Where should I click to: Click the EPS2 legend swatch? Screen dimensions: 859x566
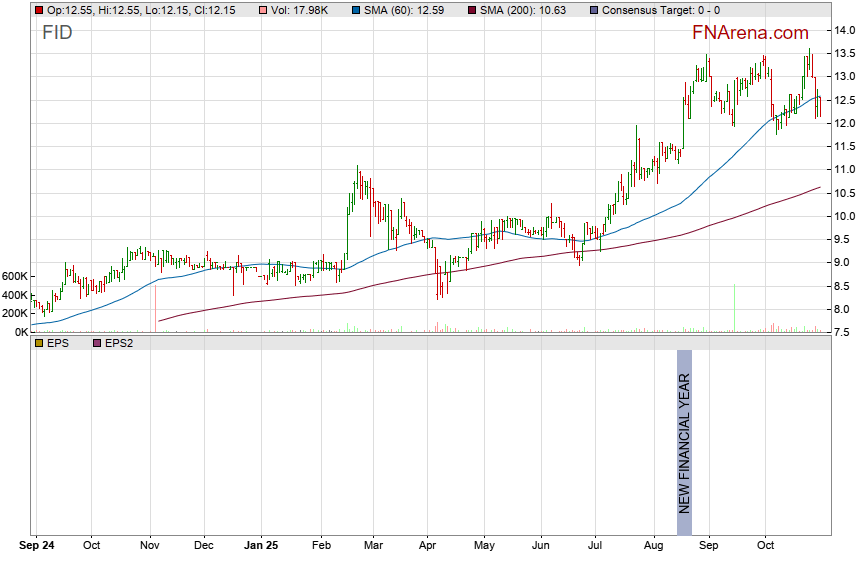[97, 343]
